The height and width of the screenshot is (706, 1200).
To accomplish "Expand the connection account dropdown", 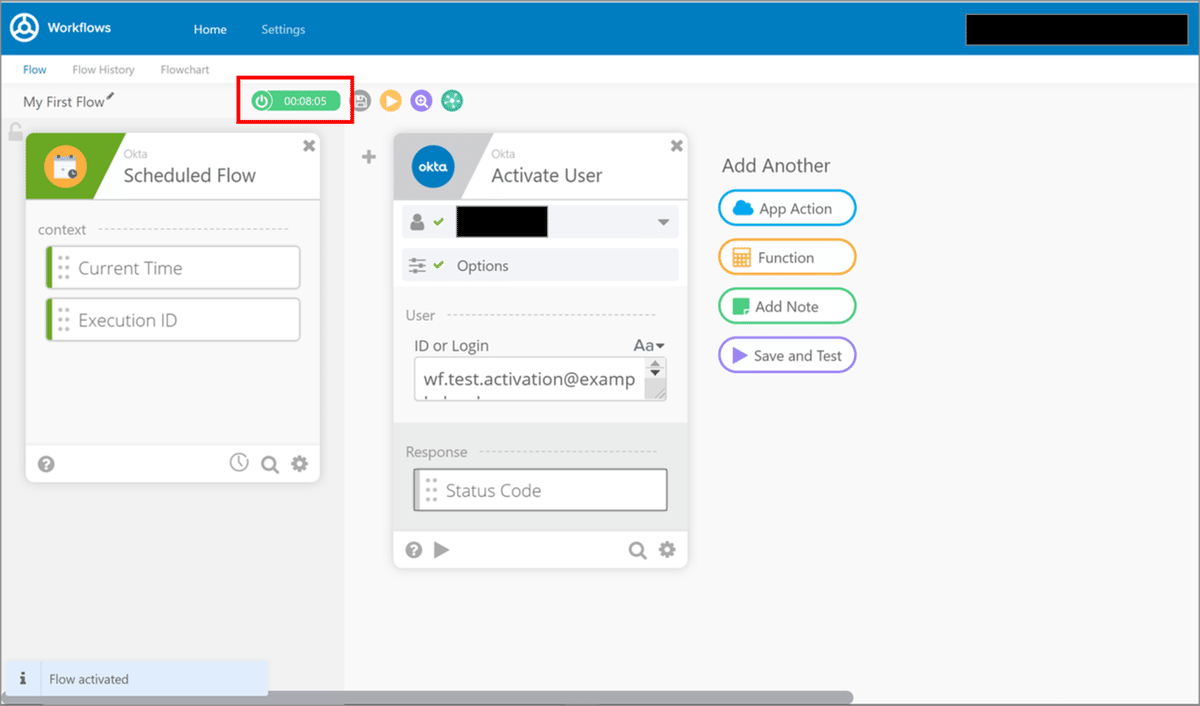I will (663, 222).
